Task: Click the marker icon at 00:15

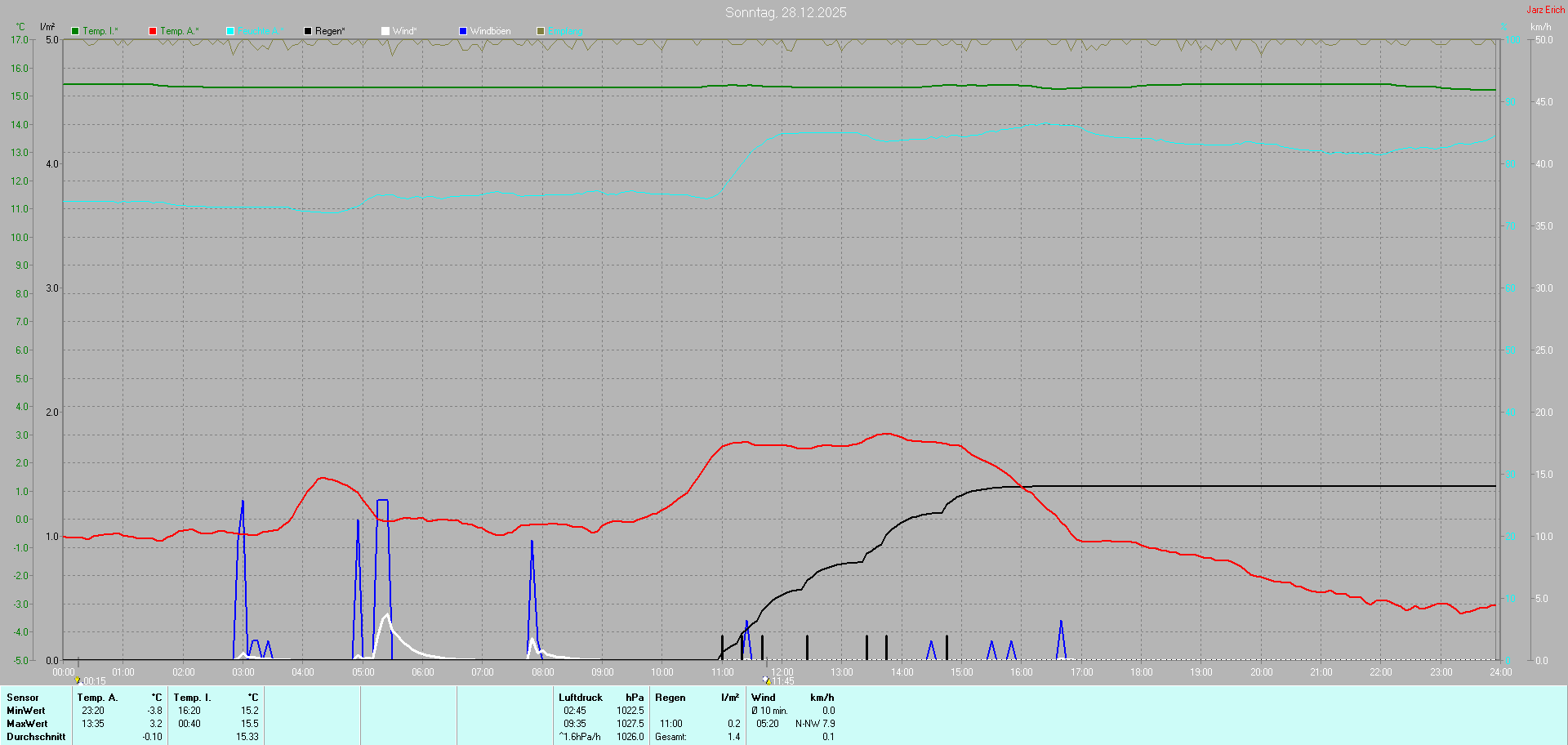Action: click(78, 680)
